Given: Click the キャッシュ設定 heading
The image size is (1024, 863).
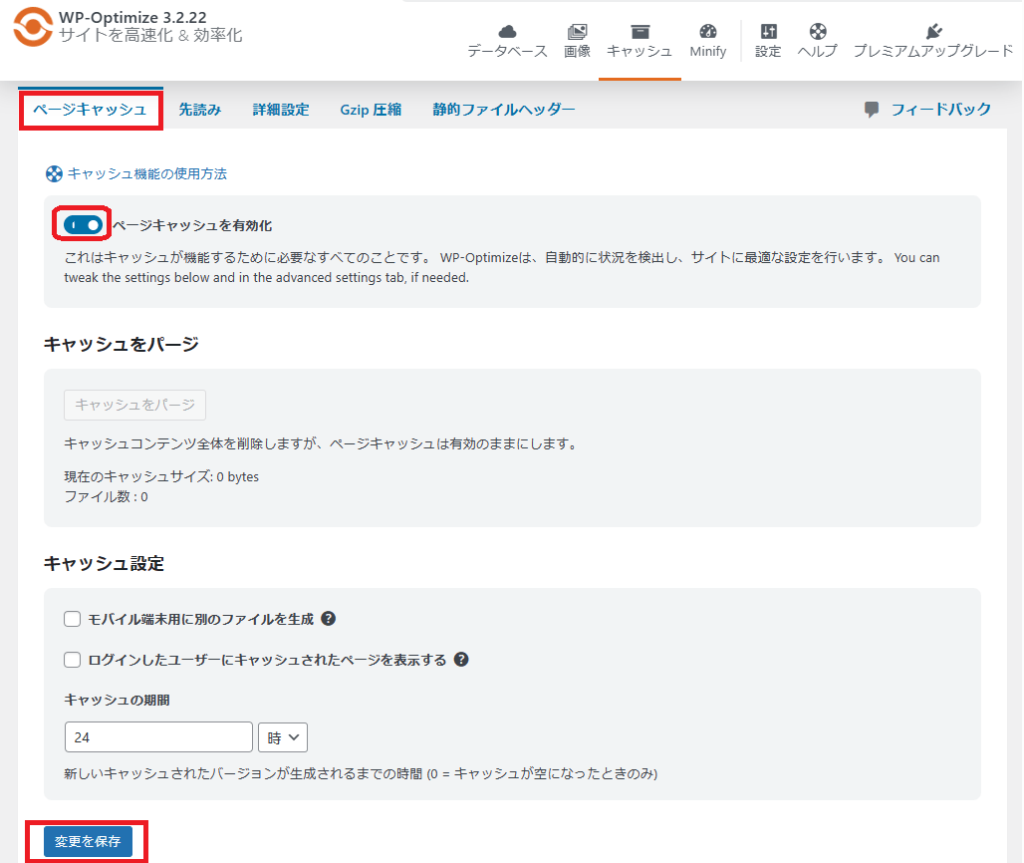Looking at the screenshot, I should click(x=104, y=563).
